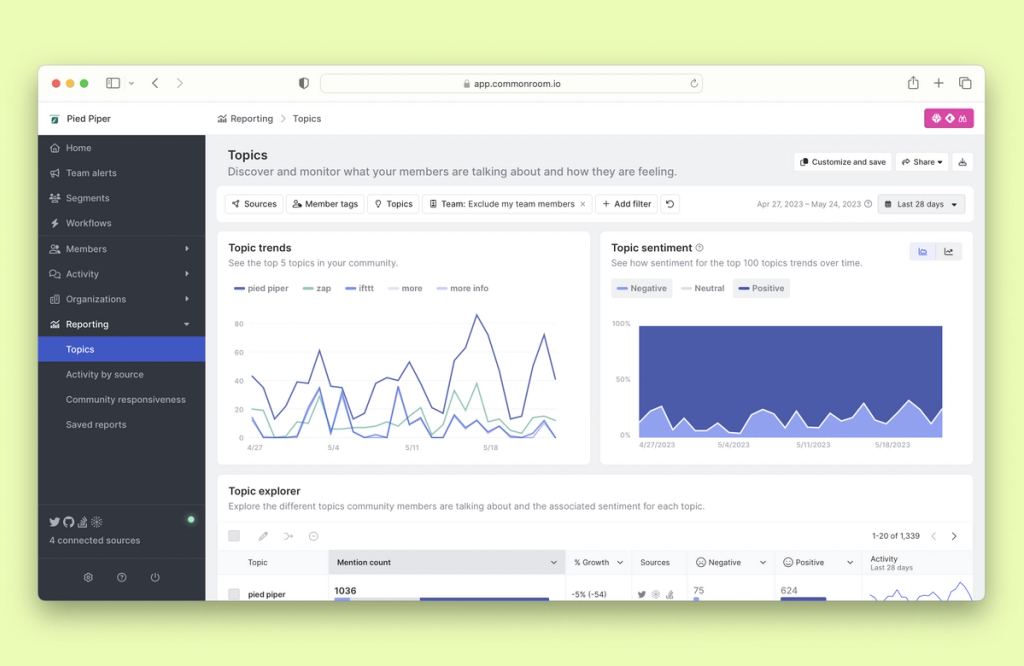Download report using the download icon
Screen dimensions: 1024x666
click(x=962, y=162)
